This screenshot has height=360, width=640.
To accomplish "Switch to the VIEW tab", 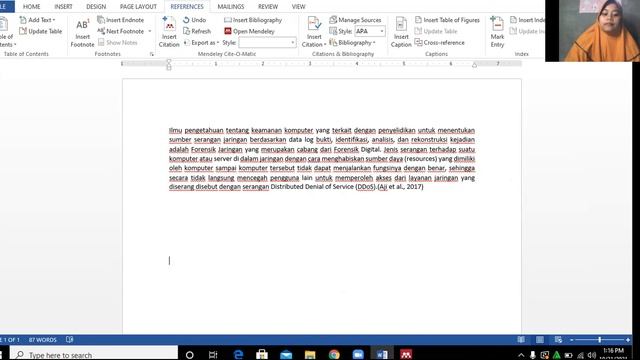I will coord(298,7).
